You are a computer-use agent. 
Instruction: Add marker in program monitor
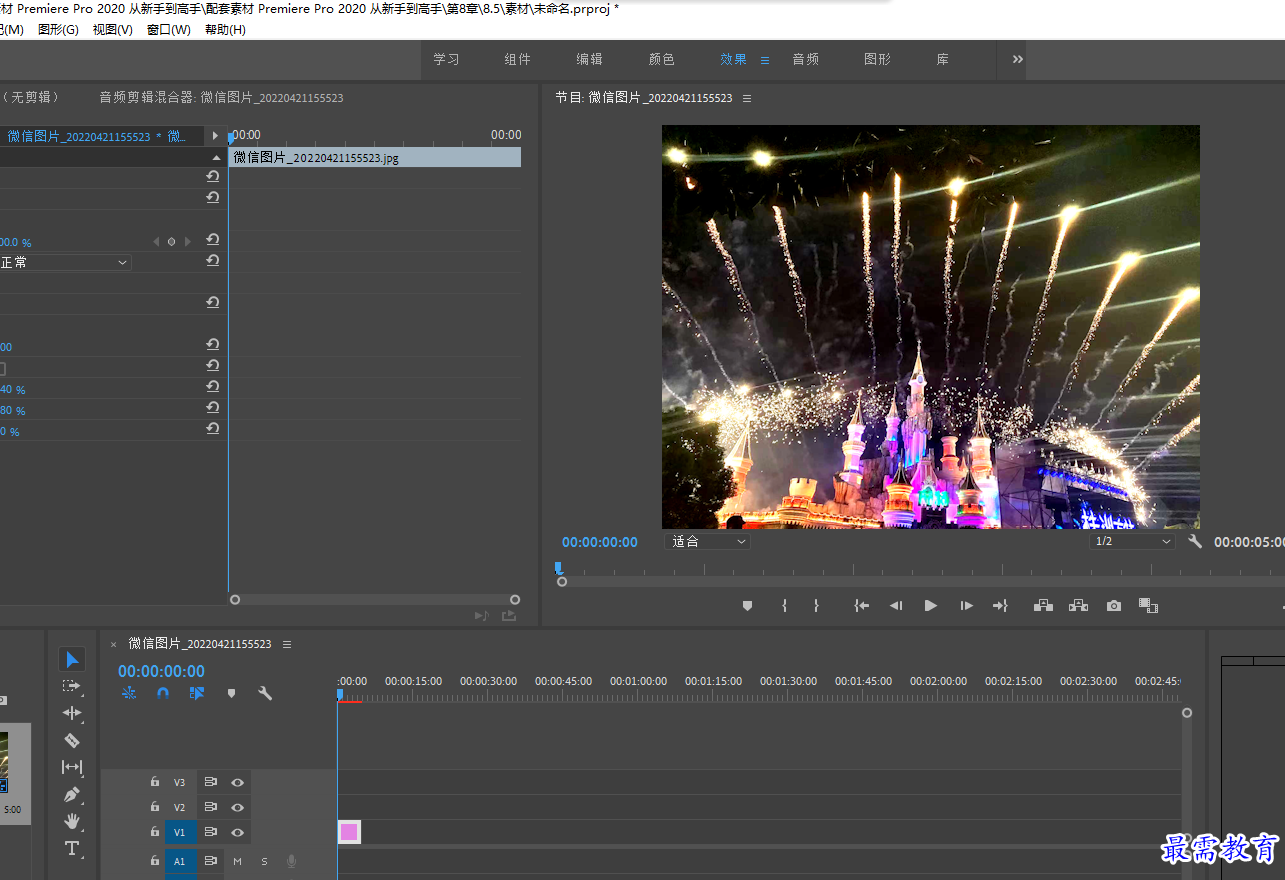[x=747, y=605]
